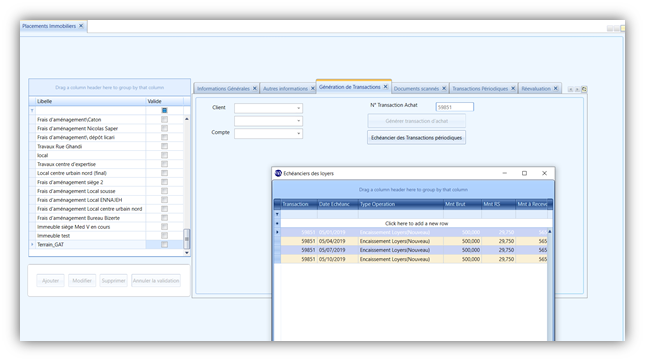The width and height of the screenshot is (645, 361).
Task: Close the Informations Générales tab
Action: pyautogui.click(x=255, y=88)
